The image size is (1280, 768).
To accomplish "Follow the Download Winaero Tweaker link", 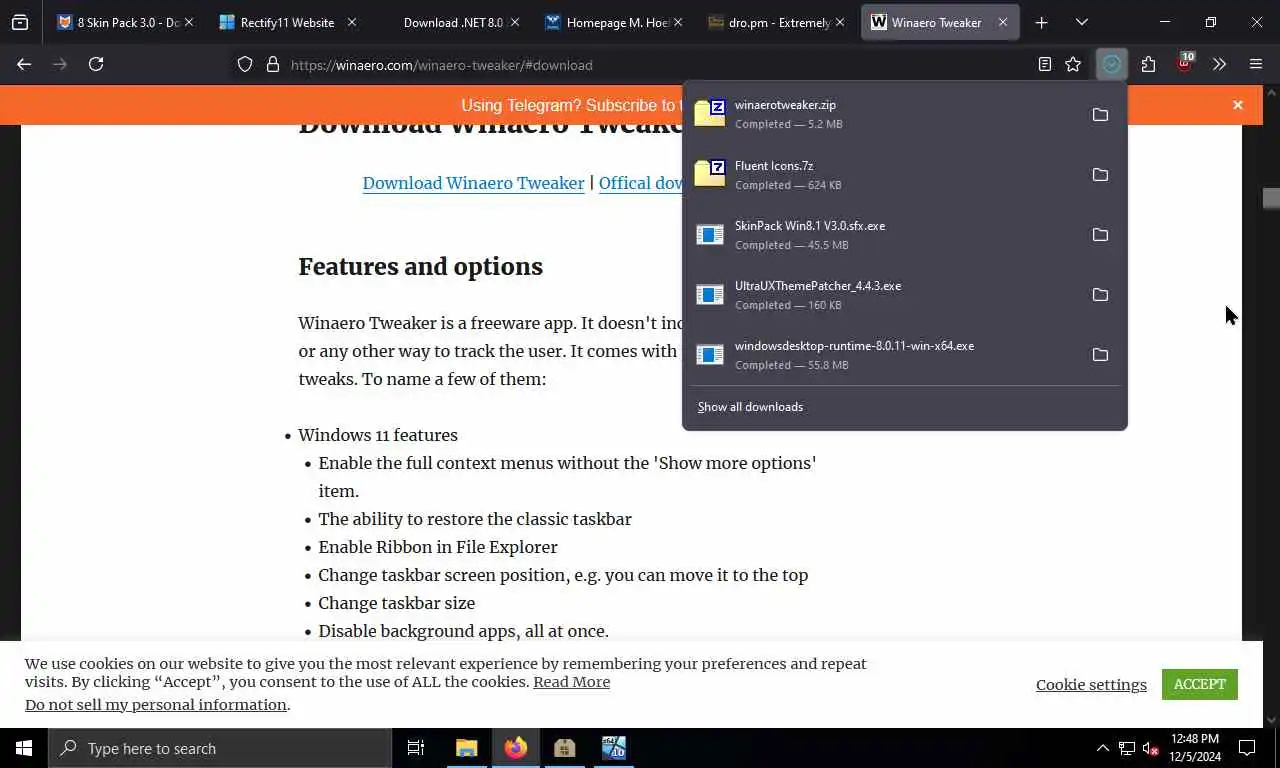I will coord(473,183).
